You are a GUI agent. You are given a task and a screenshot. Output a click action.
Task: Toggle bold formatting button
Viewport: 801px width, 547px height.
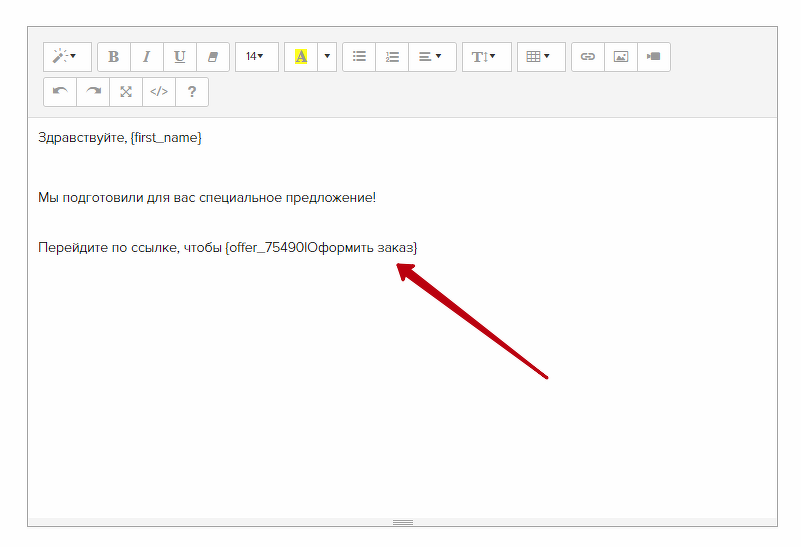coord(114,57)
